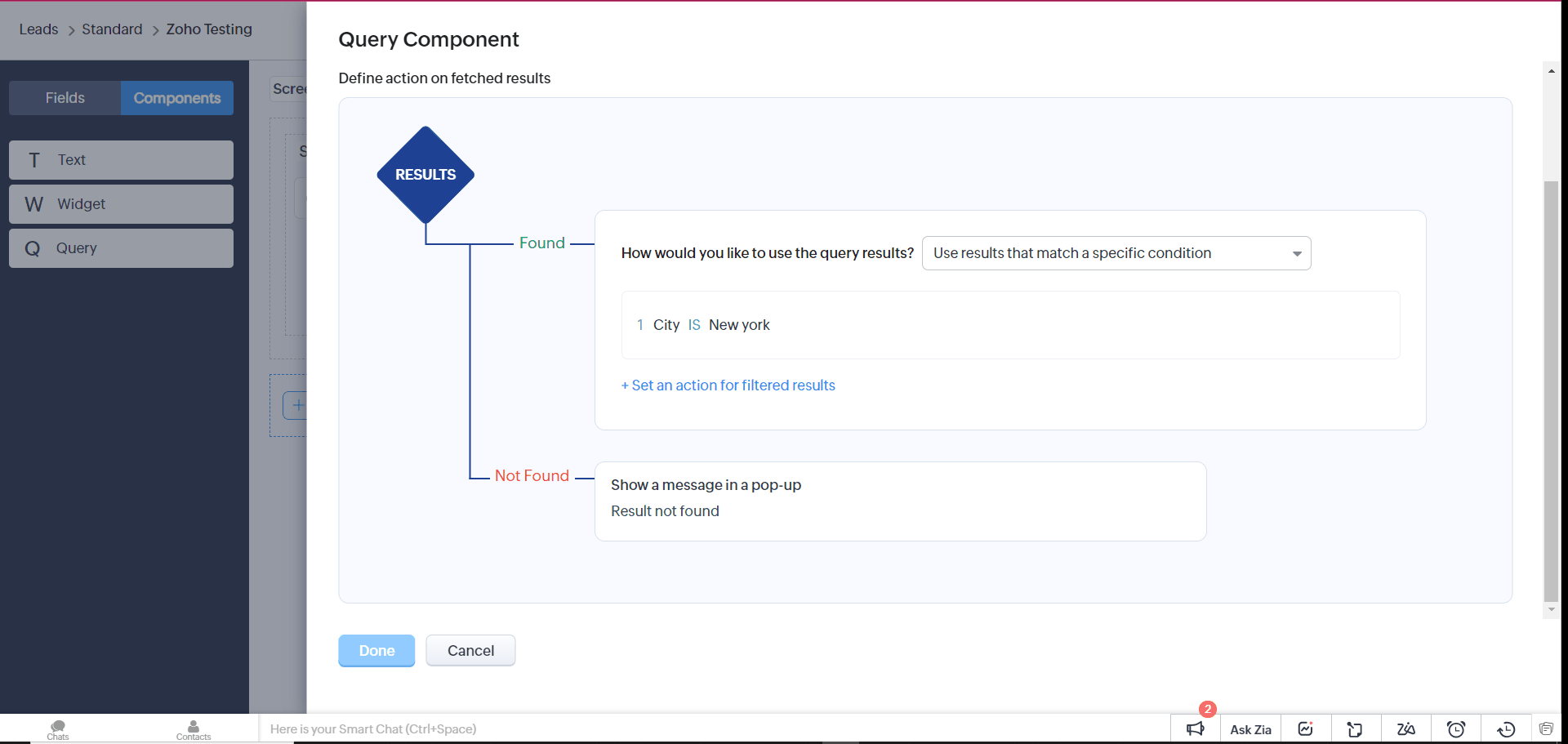Viewport: 1568px width, 744px height.
Task: Click the Cancel button
Action: pyautogui.click(x=470, y=651)
